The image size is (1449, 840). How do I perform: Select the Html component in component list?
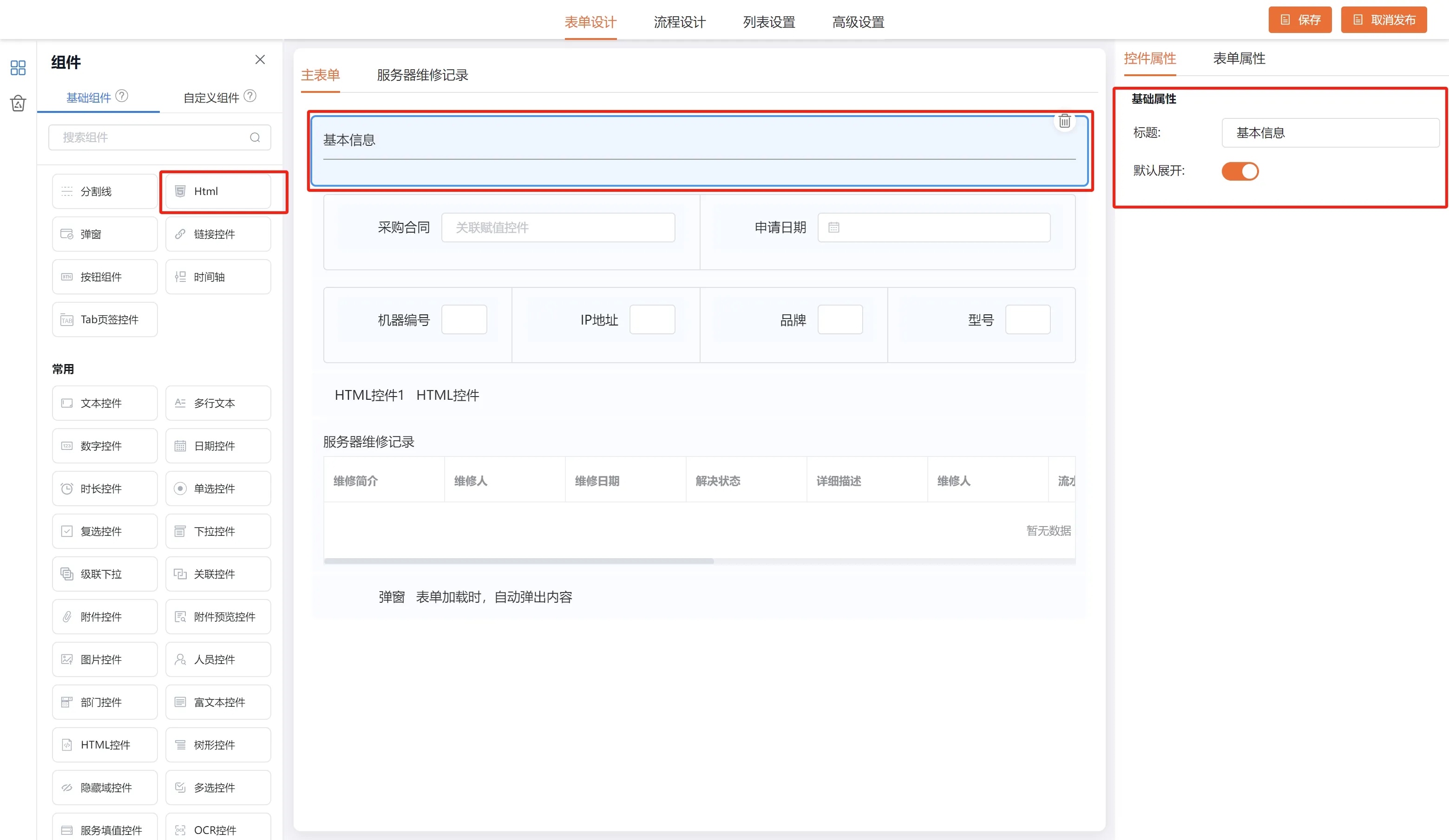[218, 191]
